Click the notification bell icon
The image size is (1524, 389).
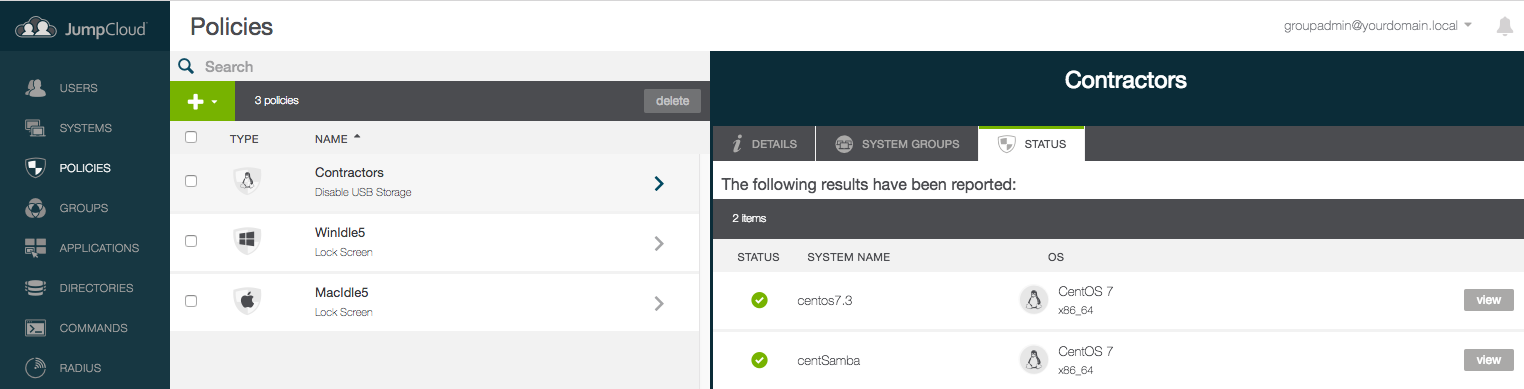click(x=1504, y=26)
